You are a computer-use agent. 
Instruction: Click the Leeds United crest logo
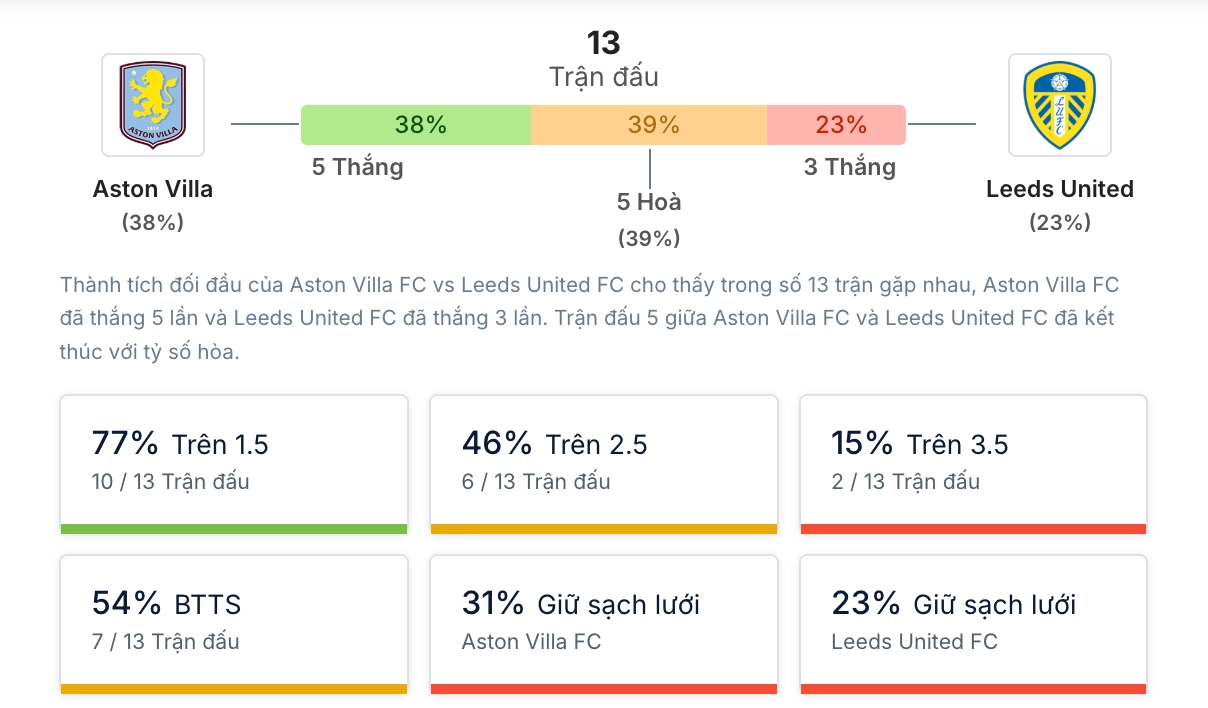pyautogui.click(x=1059, y=103)
